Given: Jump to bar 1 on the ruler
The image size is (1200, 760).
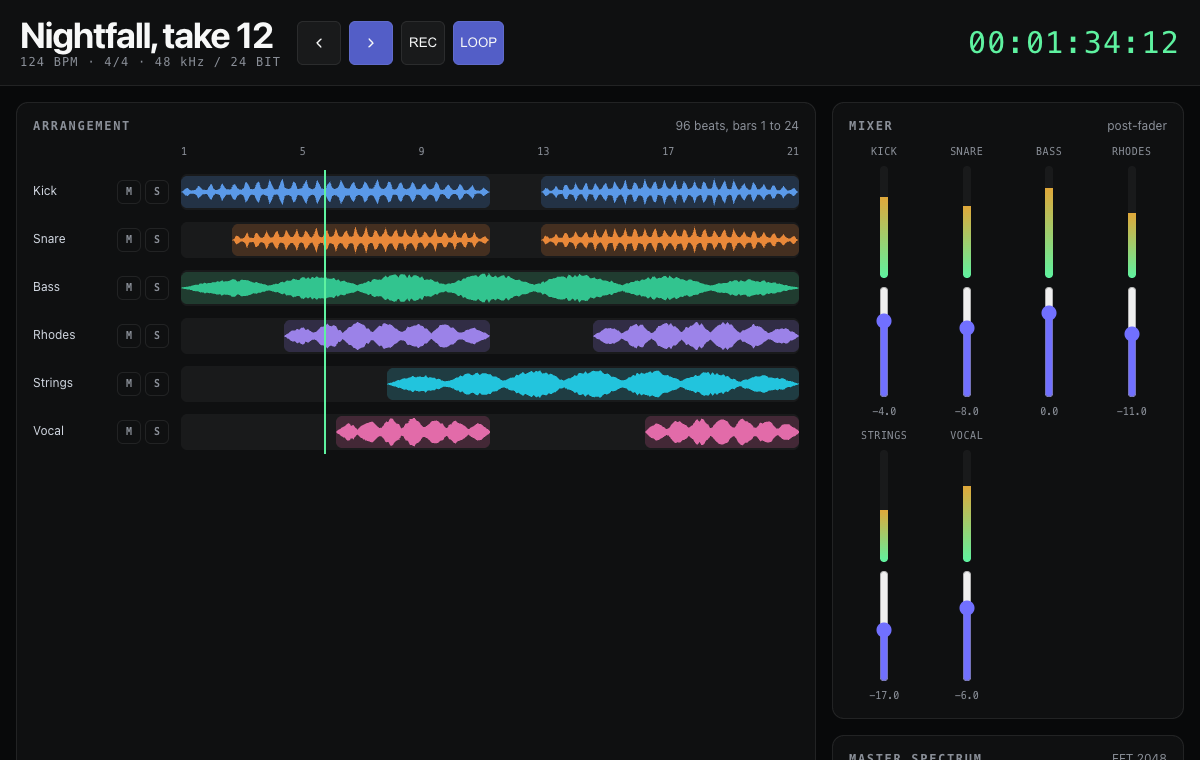Looking at the screenshot, I should tap(184, 152).
